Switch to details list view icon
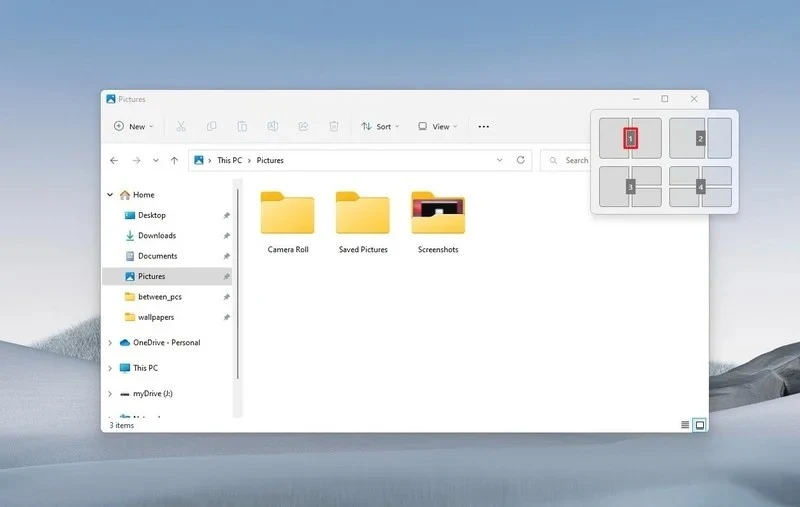This screenshot has width=800, height=507. point(685,425)
